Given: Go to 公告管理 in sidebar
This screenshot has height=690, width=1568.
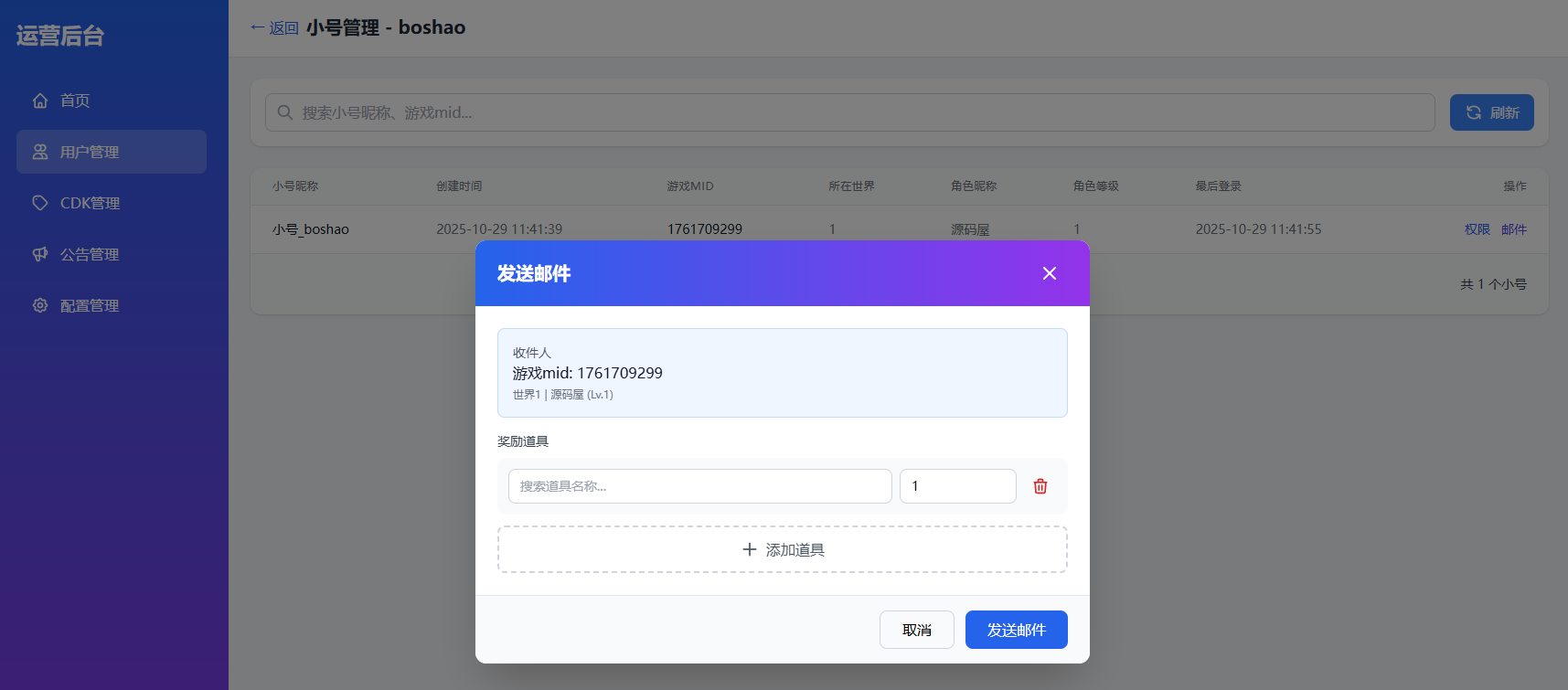Looking at the screenshot, I should (x=90, y=254).
